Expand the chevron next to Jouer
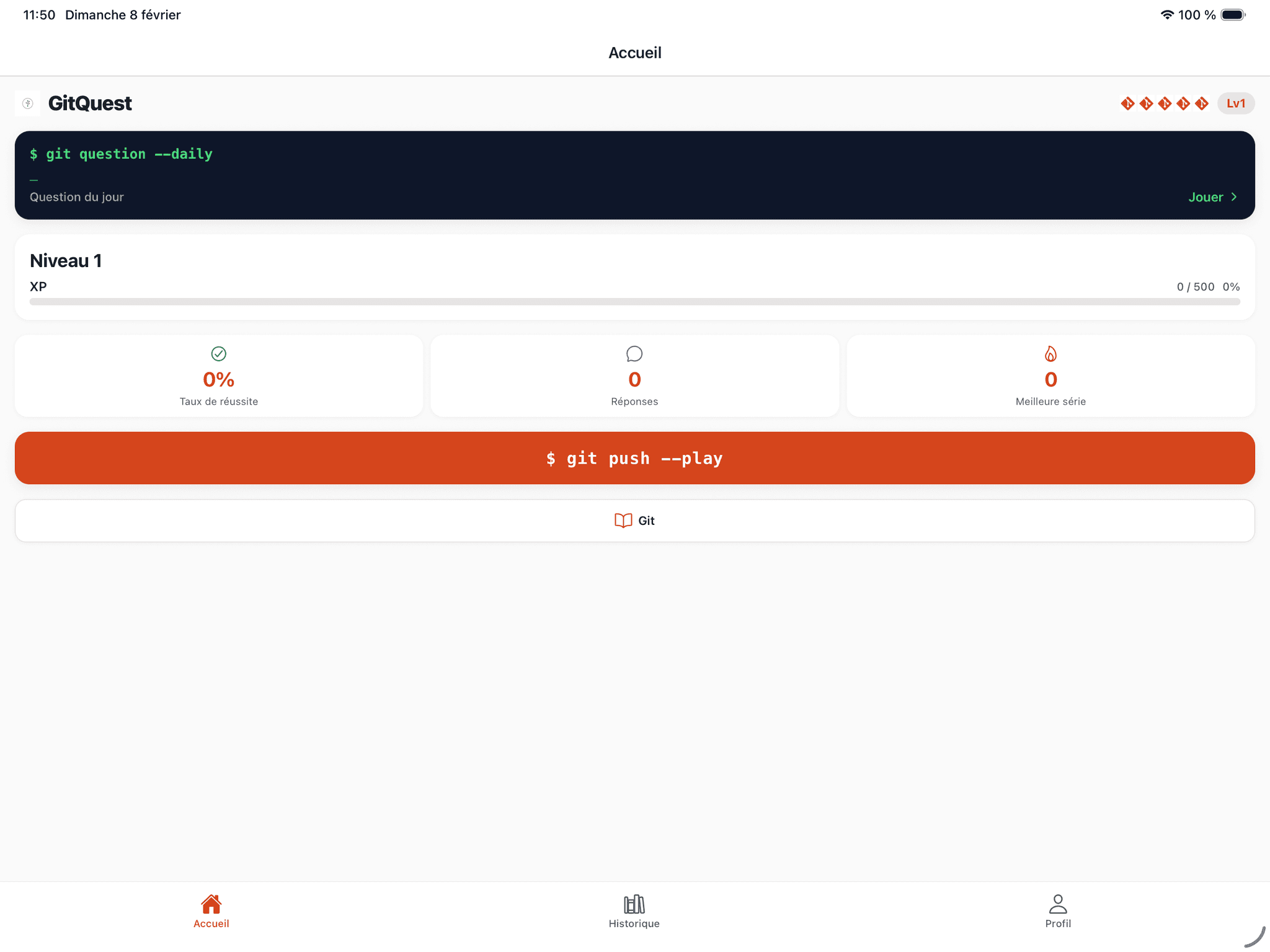The height and width of the screenshot is (952, 1270). 1234,197
